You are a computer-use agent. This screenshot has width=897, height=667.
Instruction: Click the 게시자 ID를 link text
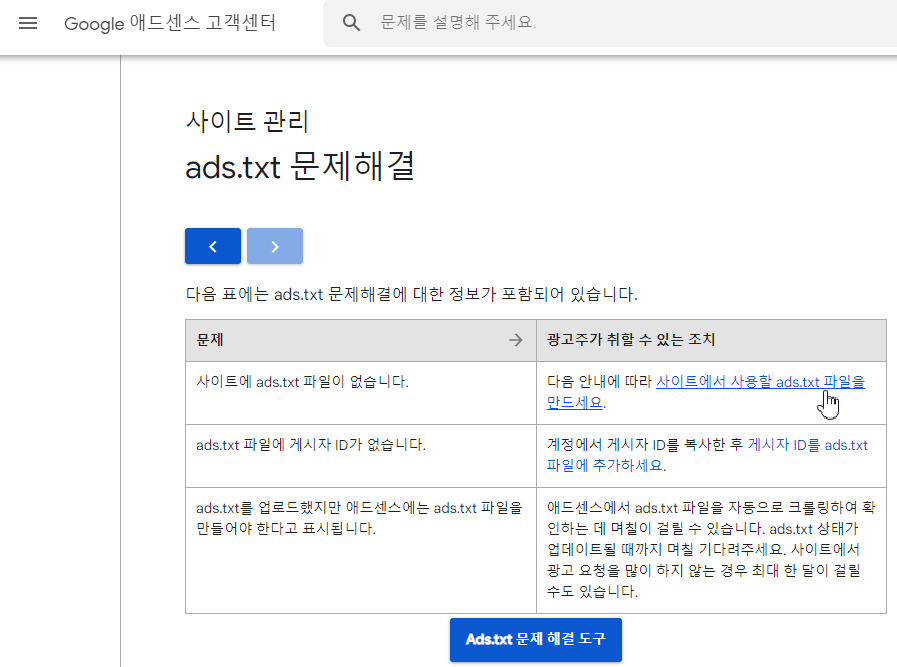pyautogui.click(x=783, y=445)
